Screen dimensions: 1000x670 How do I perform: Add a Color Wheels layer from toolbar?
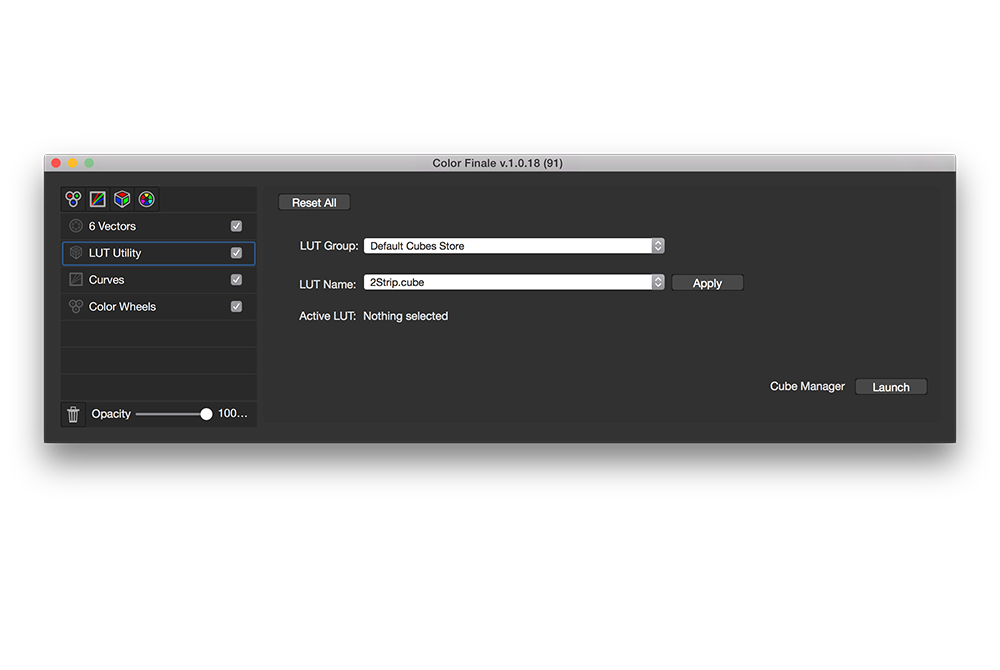click(x=73, y=199)
